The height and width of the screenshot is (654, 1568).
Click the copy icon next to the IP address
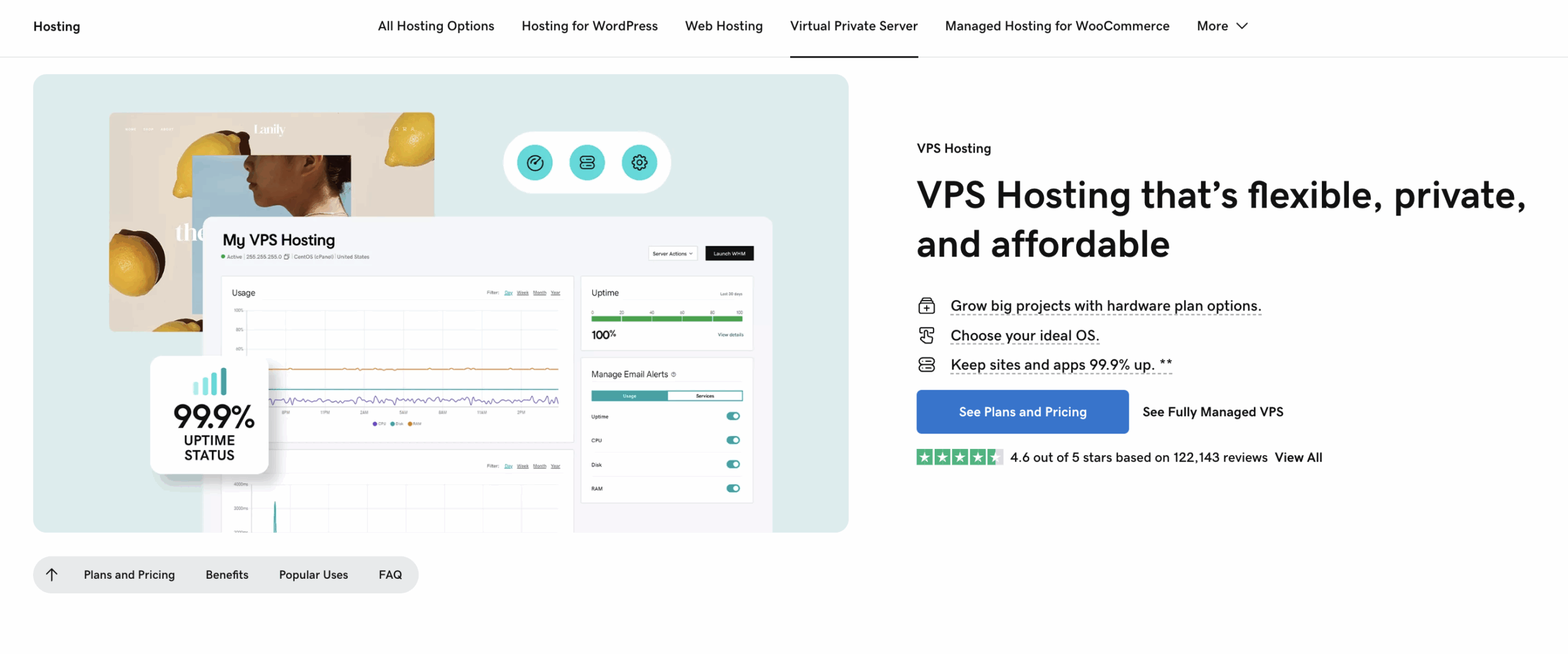coord(287,257)
